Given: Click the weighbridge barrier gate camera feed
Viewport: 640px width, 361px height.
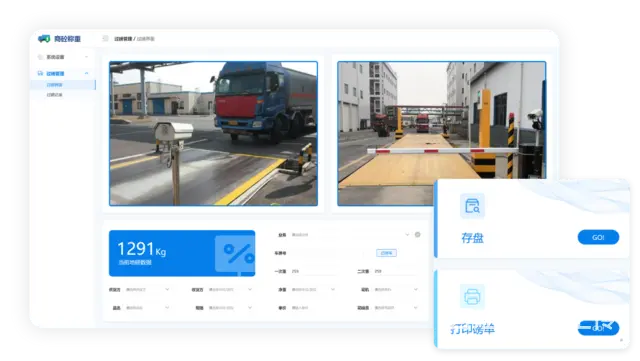Looking at the screenshot, I should [x=442, y=134].
